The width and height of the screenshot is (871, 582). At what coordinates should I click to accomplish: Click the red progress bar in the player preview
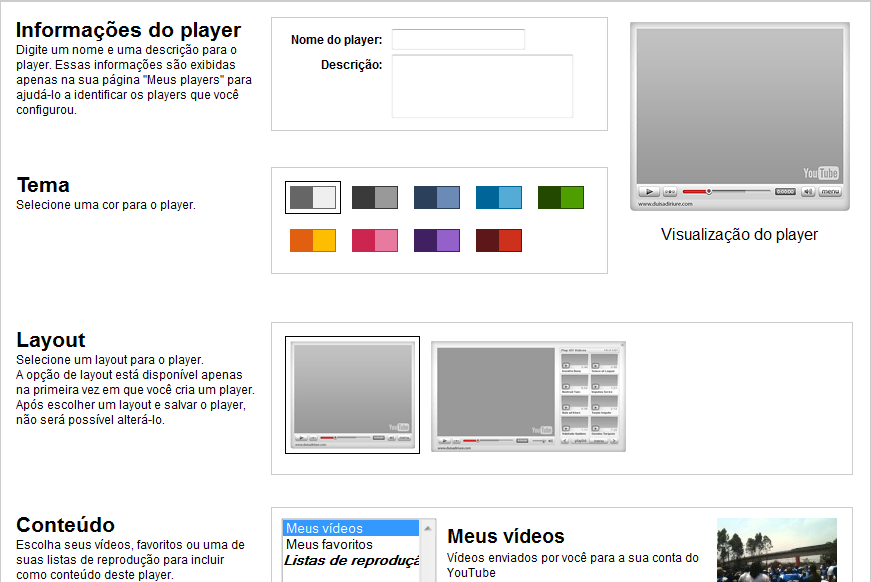[696, 191]
